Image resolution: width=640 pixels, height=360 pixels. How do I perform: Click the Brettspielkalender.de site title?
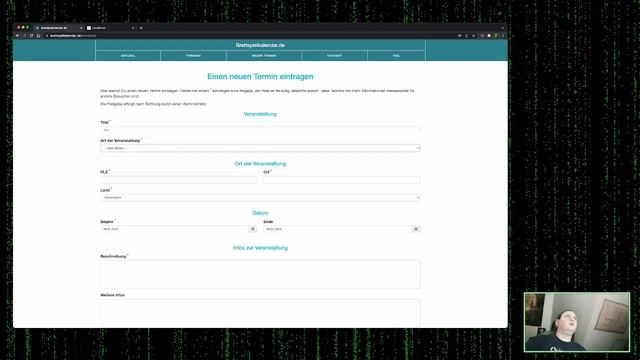pyautogui.click(x=260, y=45)
